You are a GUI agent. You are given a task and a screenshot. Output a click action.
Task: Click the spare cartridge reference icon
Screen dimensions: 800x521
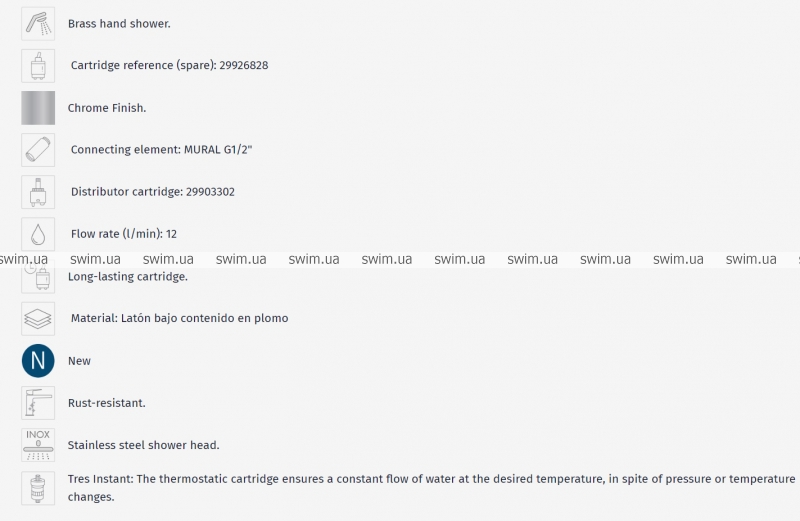pyautogui.click(x=38, y=65)
